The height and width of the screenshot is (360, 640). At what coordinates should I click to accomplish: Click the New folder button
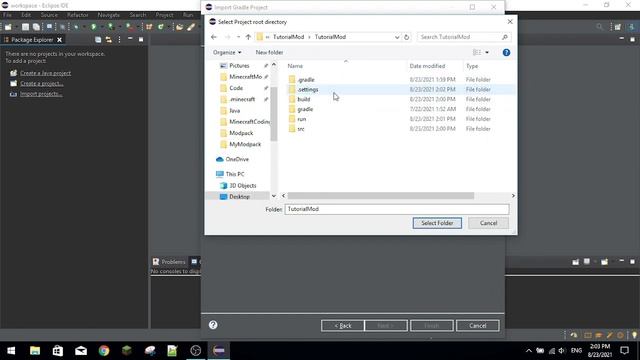coord(269,52)
